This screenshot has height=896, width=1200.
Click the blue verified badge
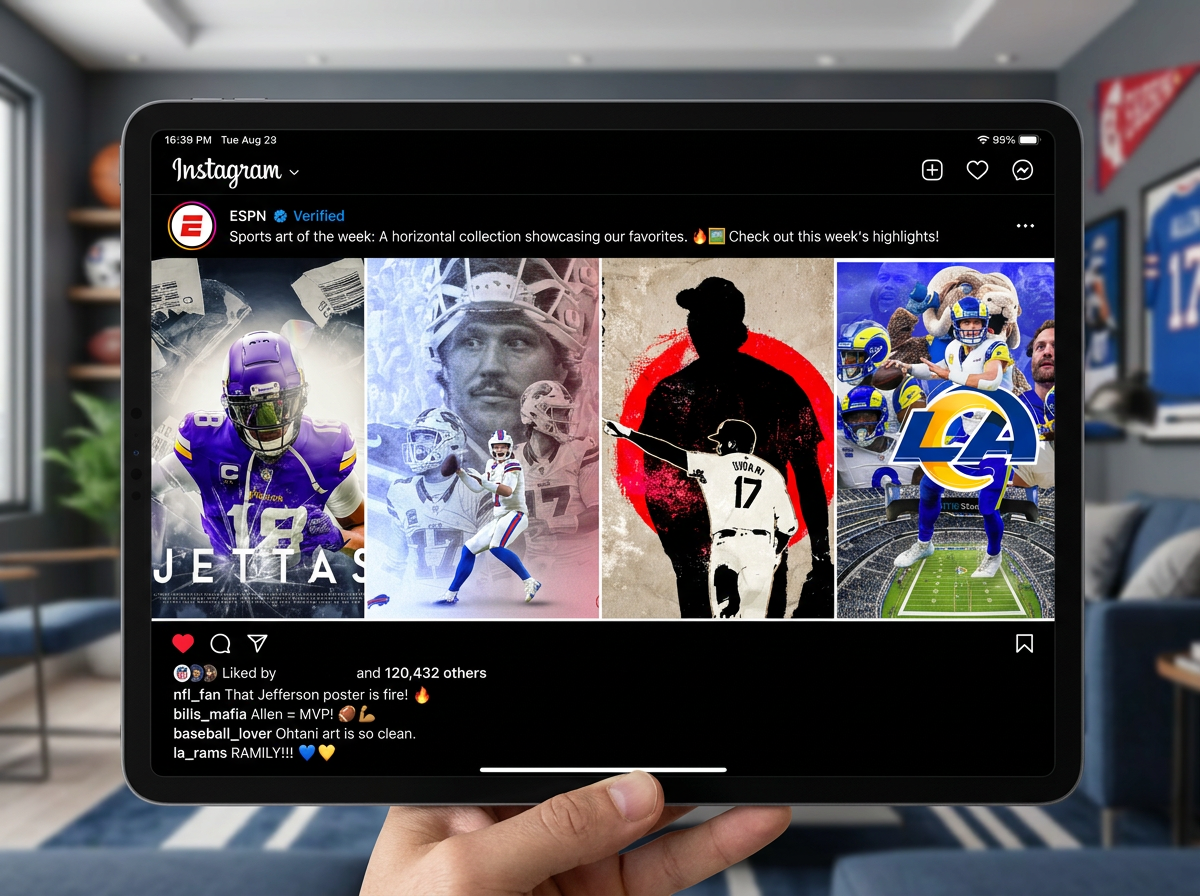(281, 216)
